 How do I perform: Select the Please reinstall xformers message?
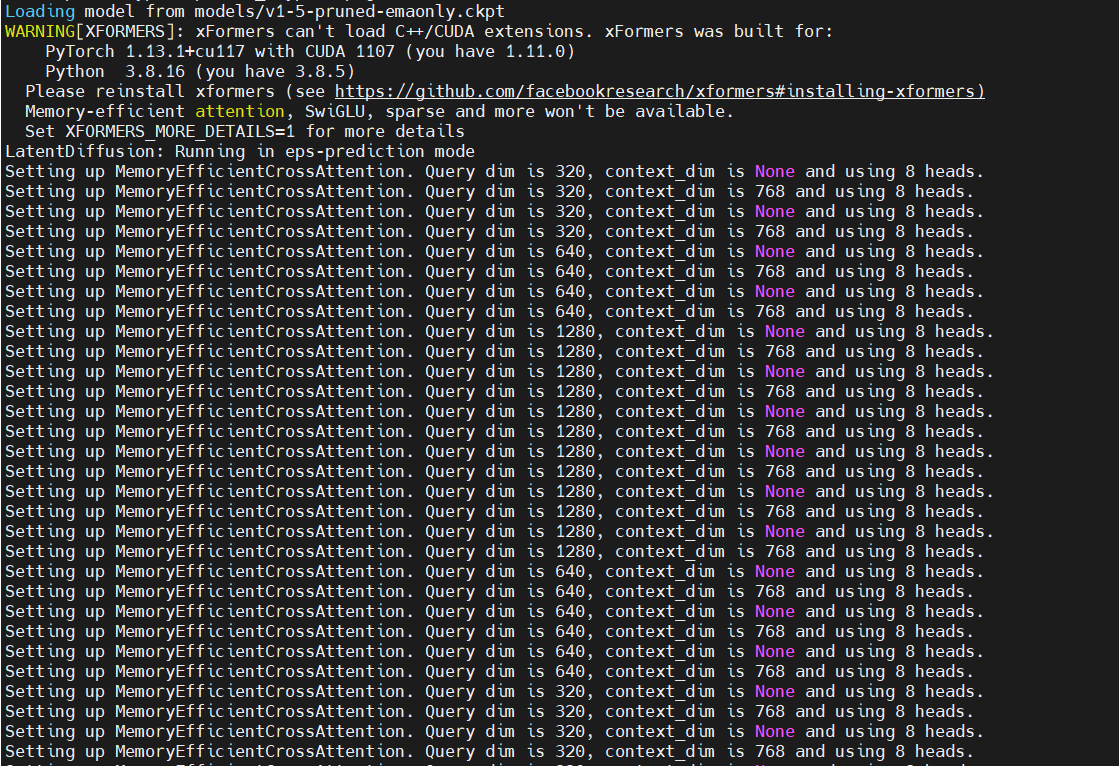(150, 91)
